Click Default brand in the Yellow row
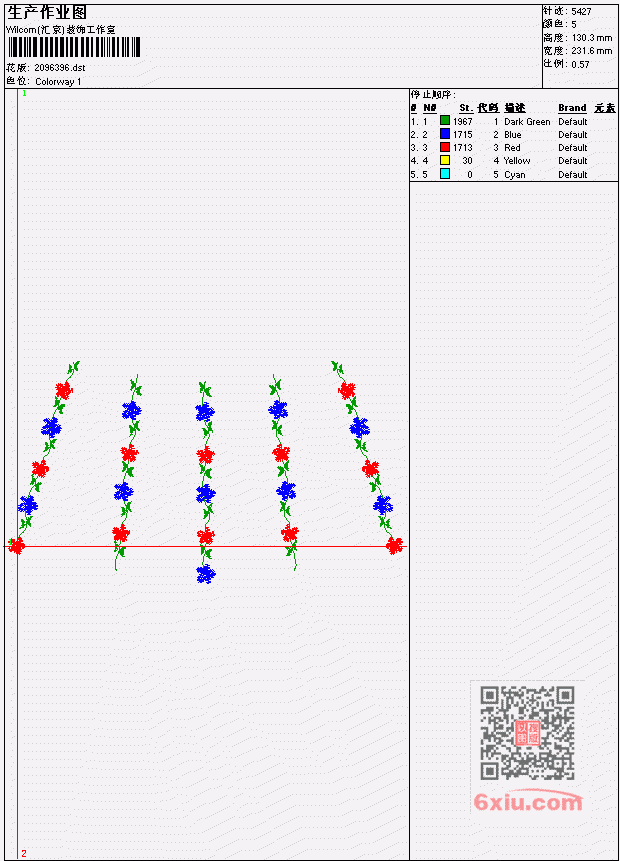Image resolution: width=620 pixels, height=861 pixels. pyautogui.click(x=573, y=161)
